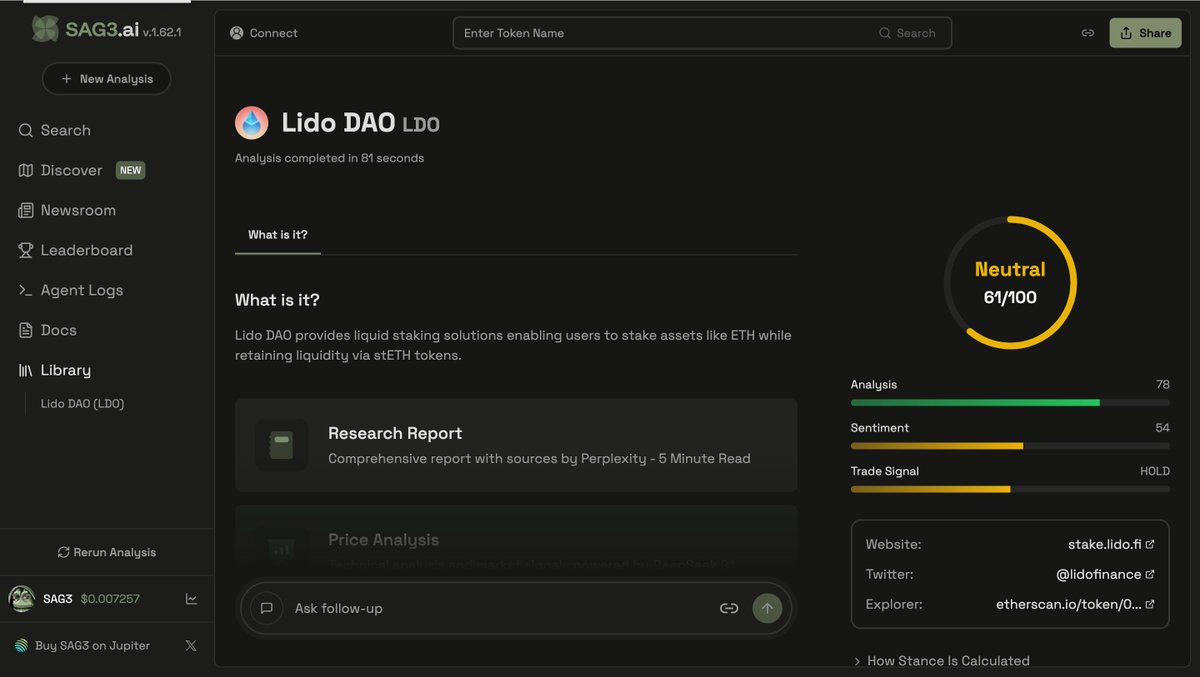Image resolution: width=1200 pixels, height=677 pixels.
Task: Click the magnifier icon beside Search
Action: (26, 130)
